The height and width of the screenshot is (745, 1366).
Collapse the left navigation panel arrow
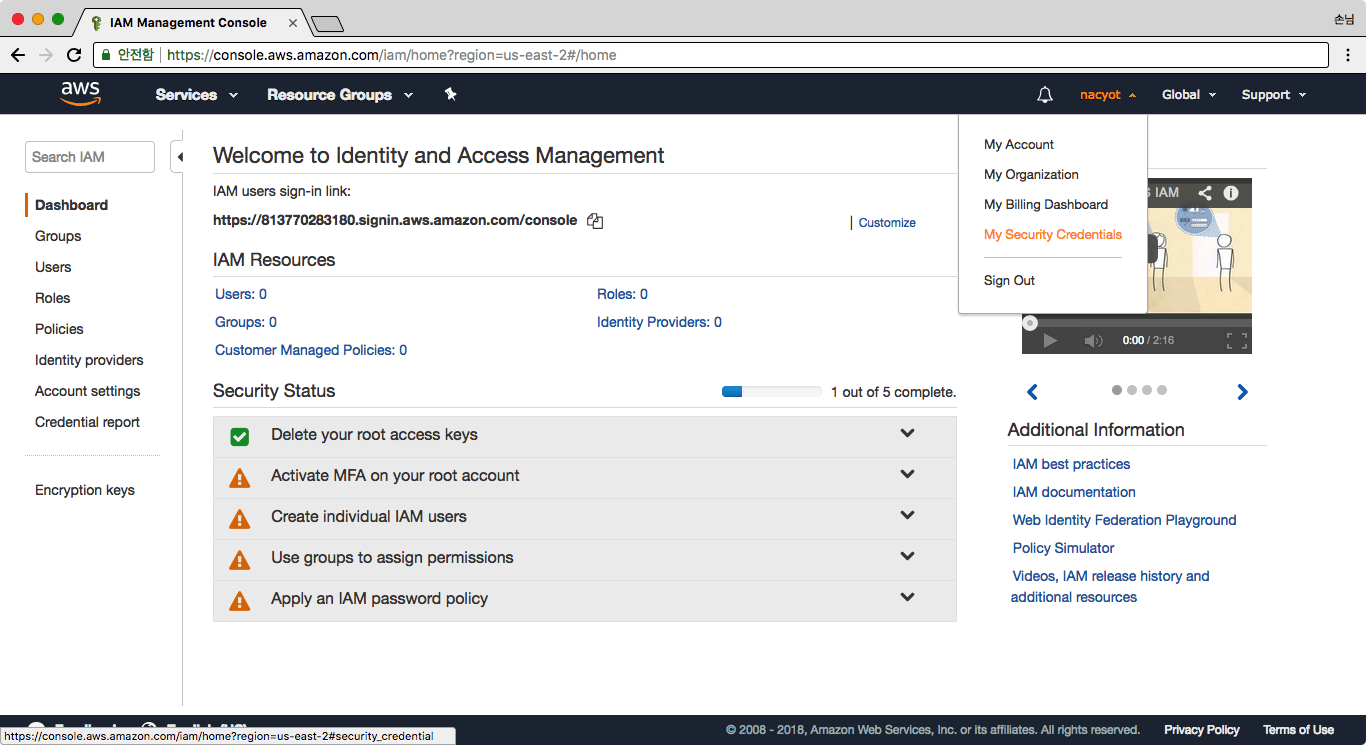pos(179,157)
